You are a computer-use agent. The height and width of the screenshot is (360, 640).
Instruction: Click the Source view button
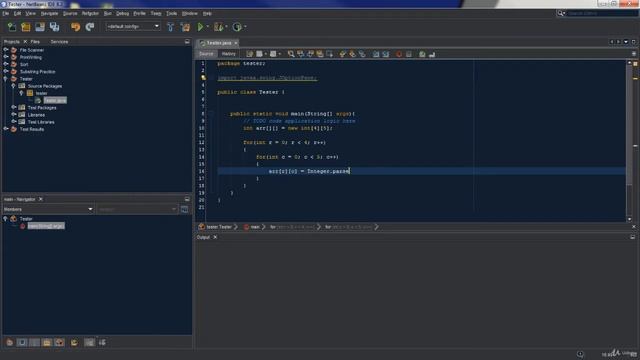206,54
